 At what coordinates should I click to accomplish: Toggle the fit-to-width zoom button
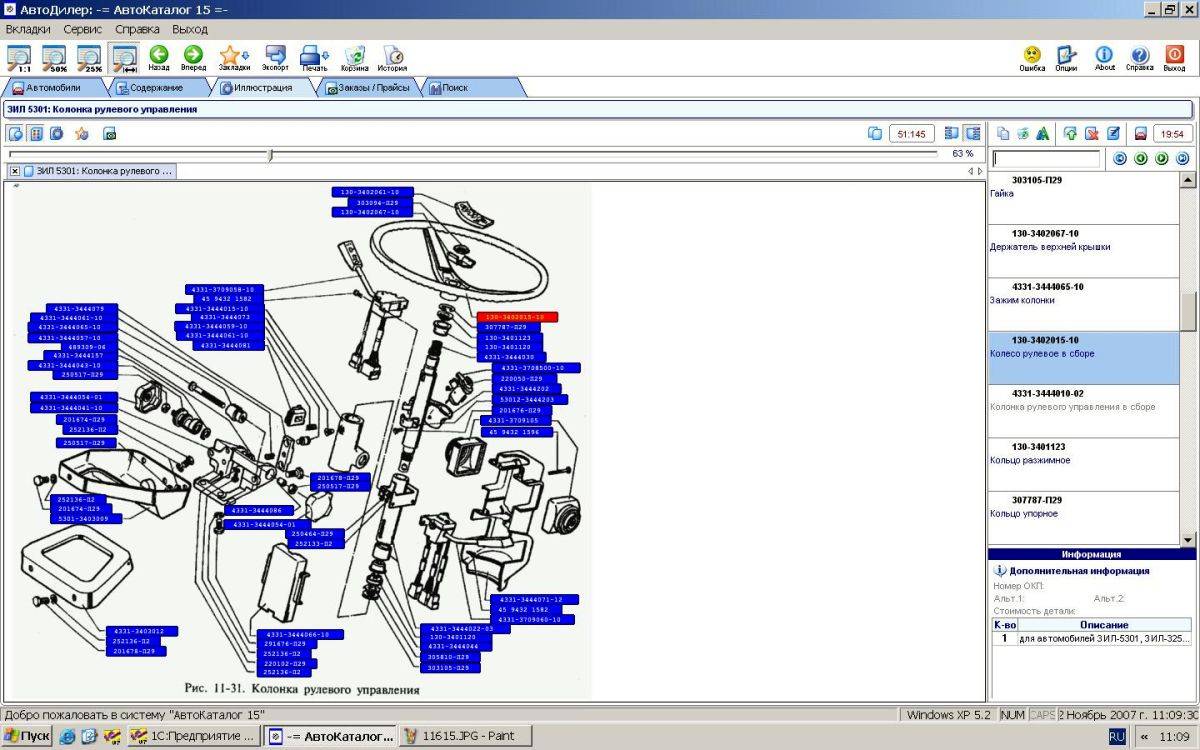coord(125,58)
